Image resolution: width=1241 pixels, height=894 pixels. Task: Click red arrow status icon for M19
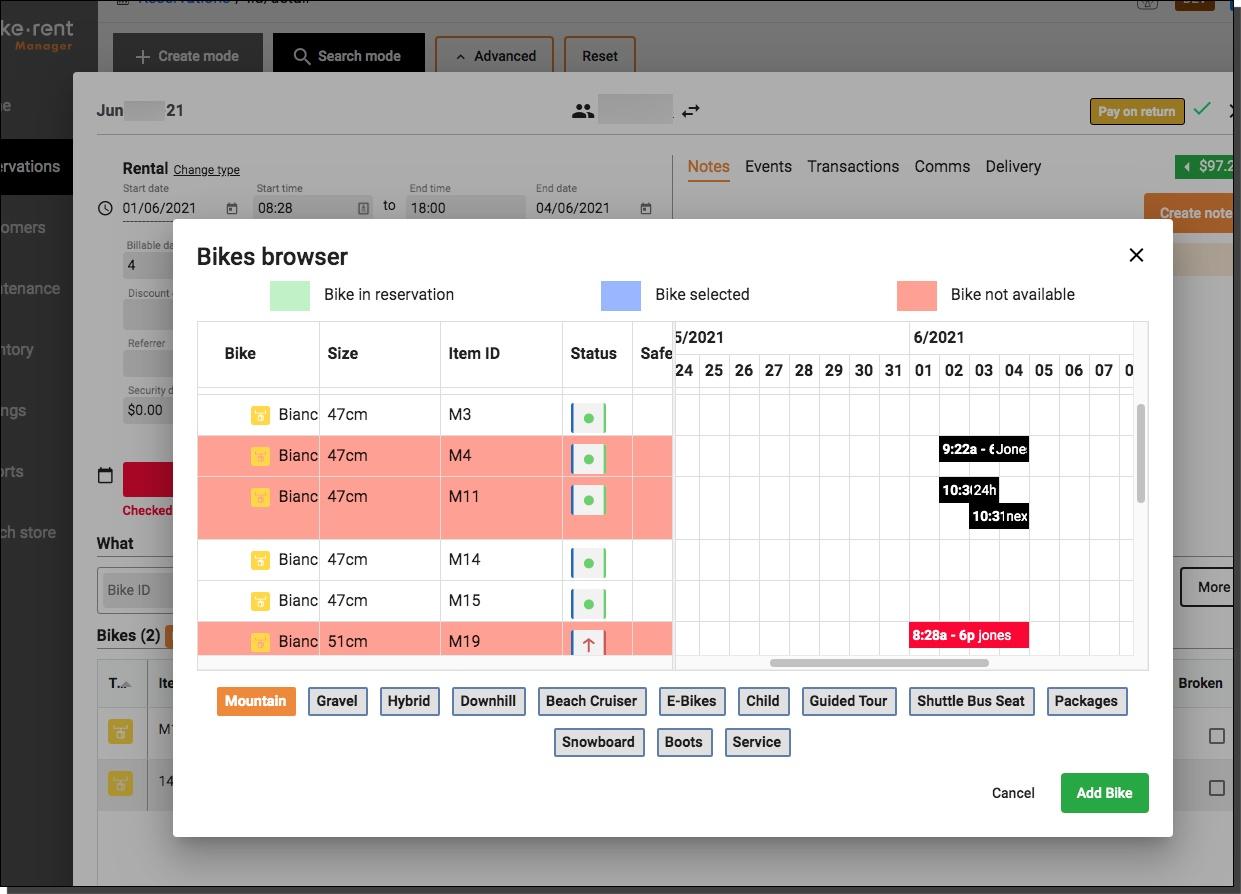tap(588, 644)
